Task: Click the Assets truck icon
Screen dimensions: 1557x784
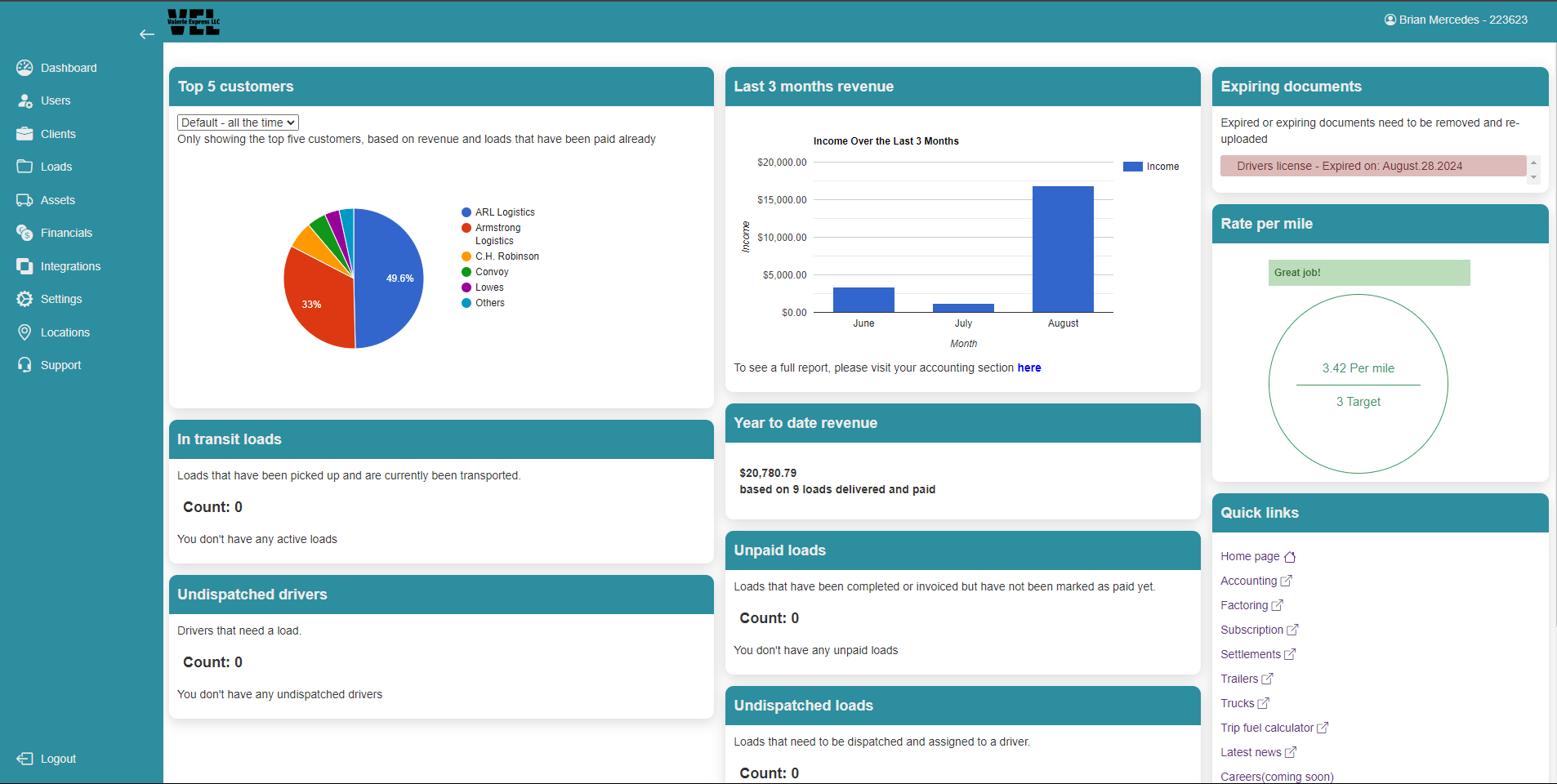Action: tap(25, 200)
